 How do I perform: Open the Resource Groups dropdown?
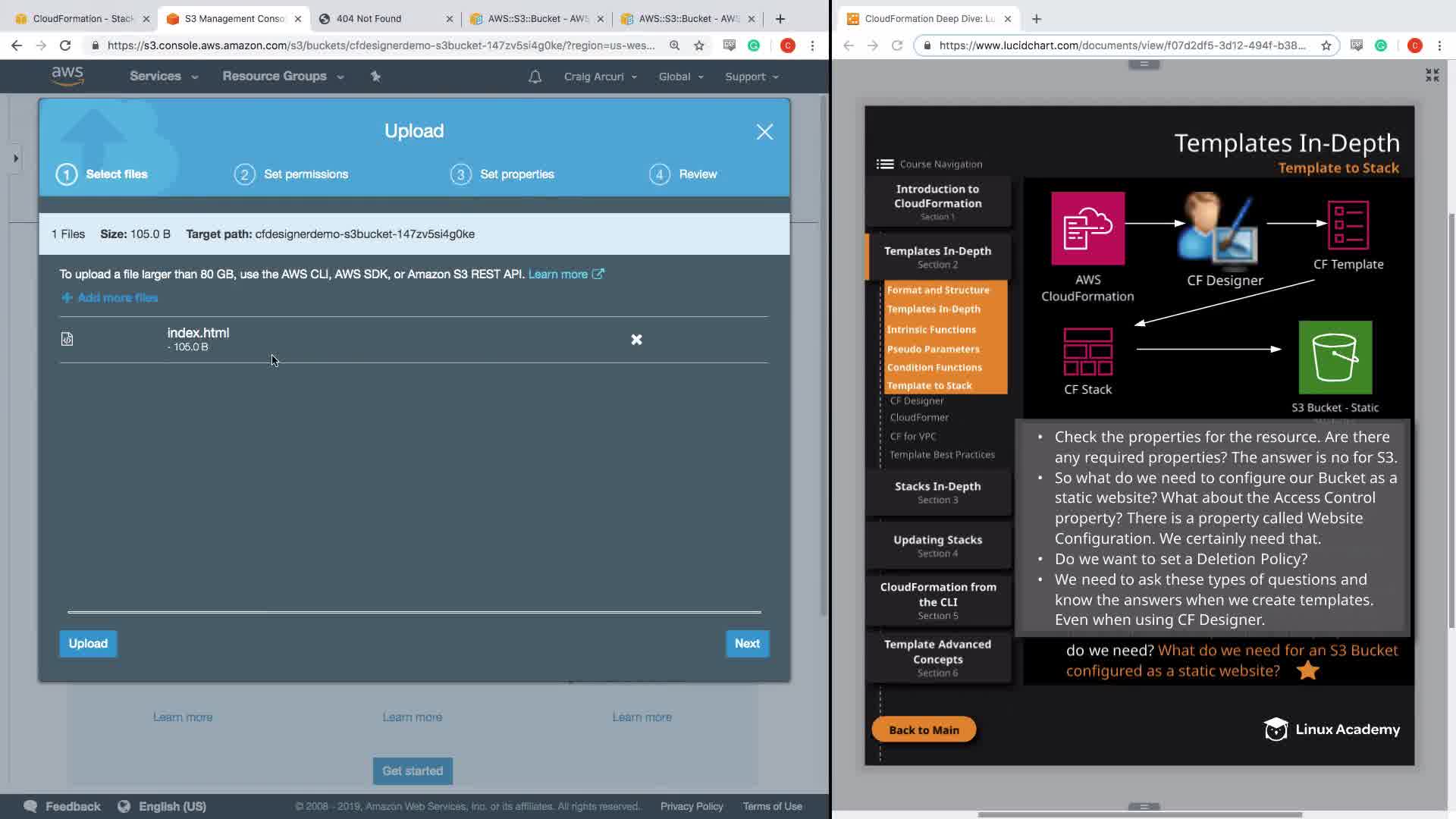(x=282, y=77)
